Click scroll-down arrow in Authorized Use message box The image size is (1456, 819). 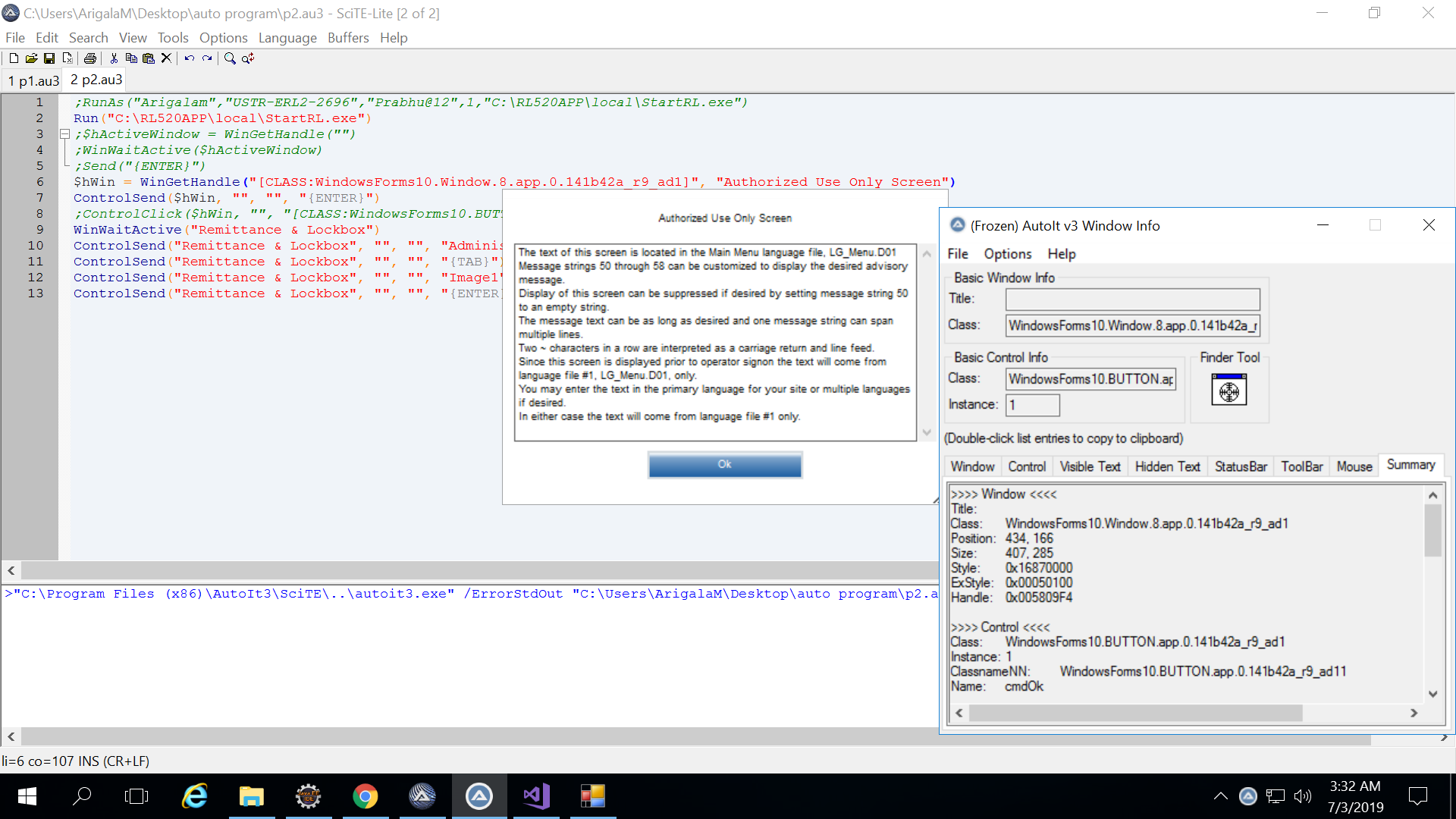click(927, 432)
